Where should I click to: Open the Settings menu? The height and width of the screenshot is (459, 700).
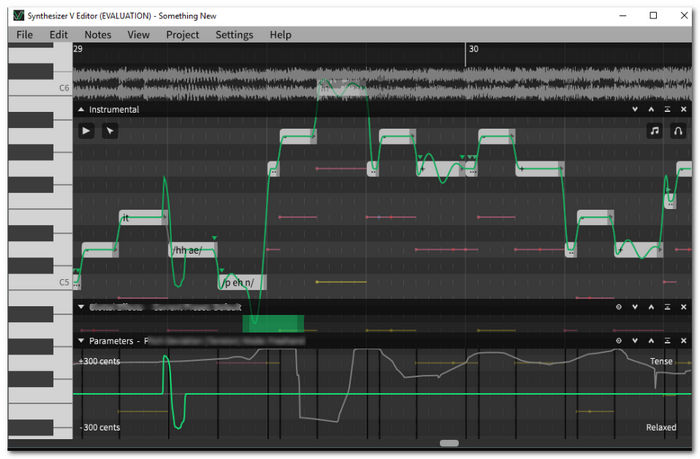tap(234, 34)
